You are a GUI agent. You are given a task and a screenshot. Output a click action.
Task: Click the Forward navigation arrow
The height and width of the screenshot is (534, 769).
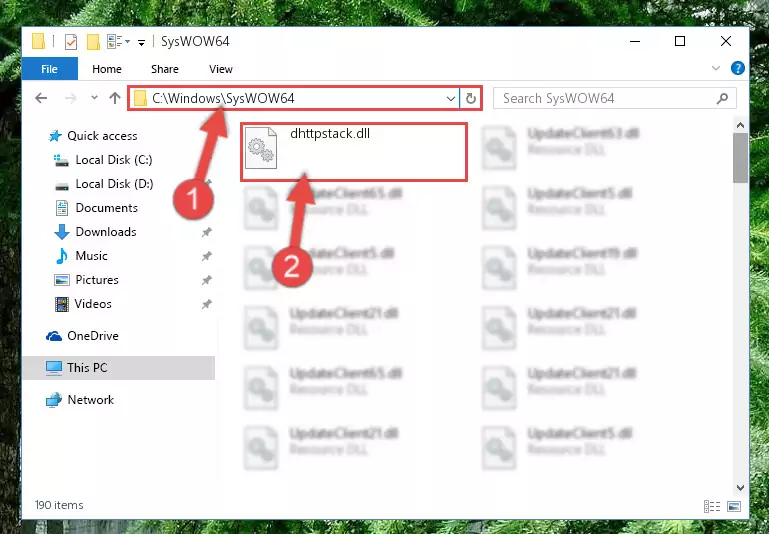(x=71, y=98)
